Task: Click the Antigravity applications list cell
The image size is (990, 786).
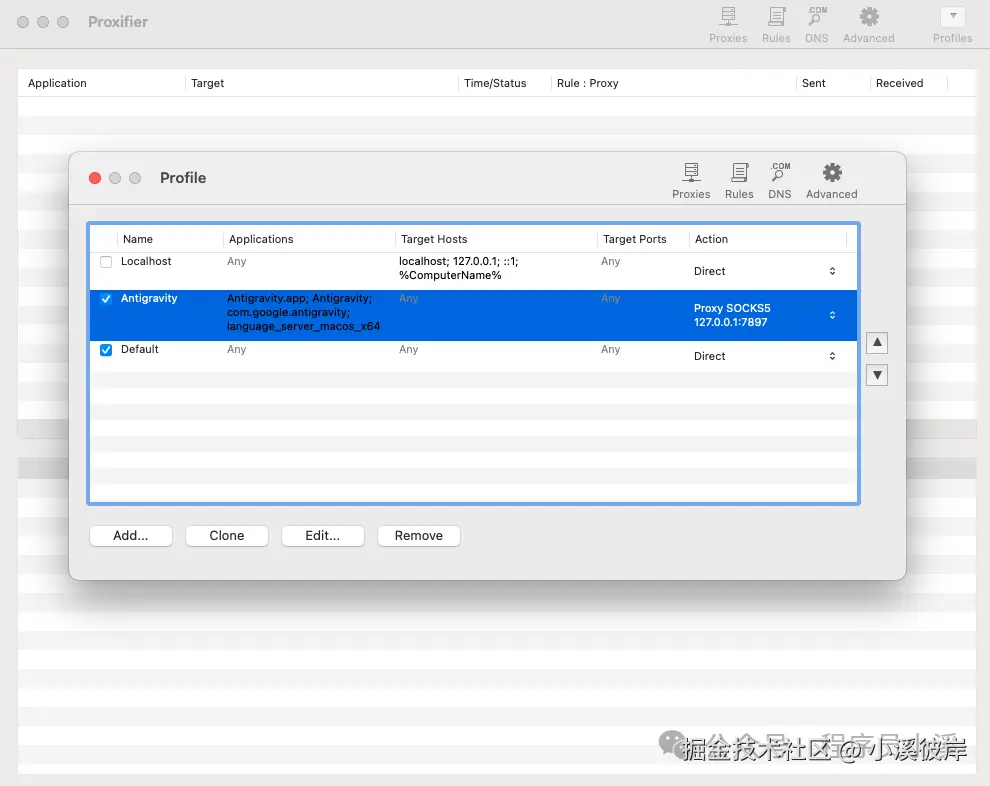Action: [303, 313]
